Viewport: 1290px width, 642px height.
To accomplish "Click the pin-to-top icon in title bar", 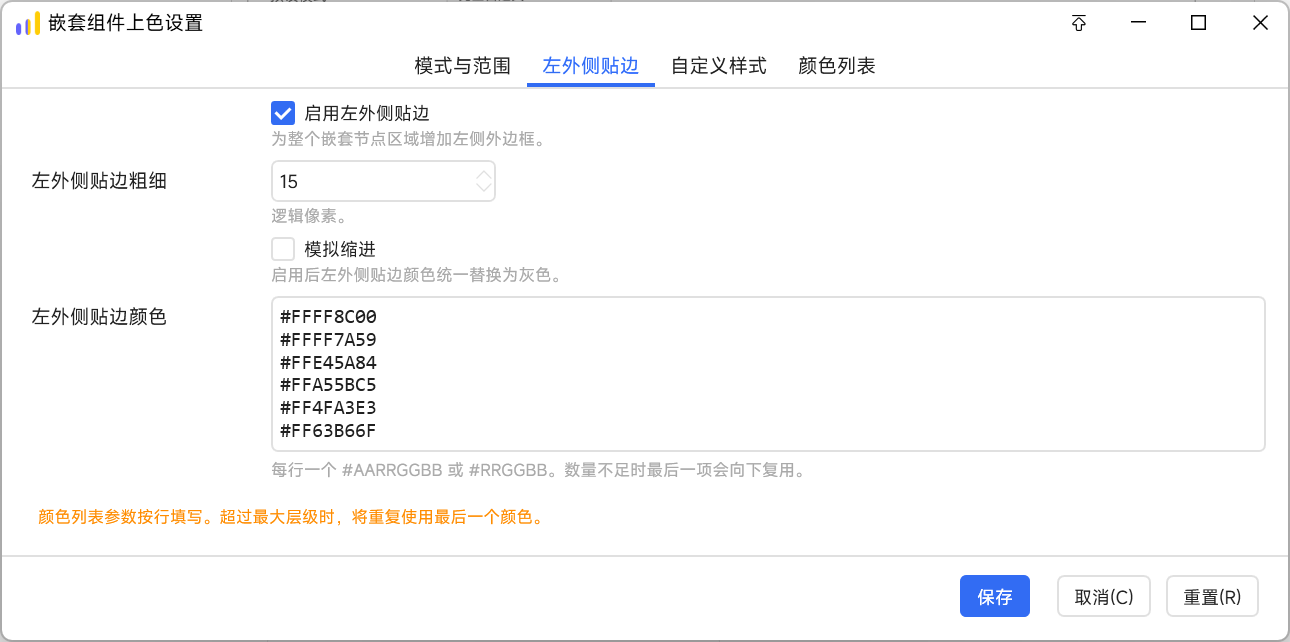I will [x=1079, y=24].
